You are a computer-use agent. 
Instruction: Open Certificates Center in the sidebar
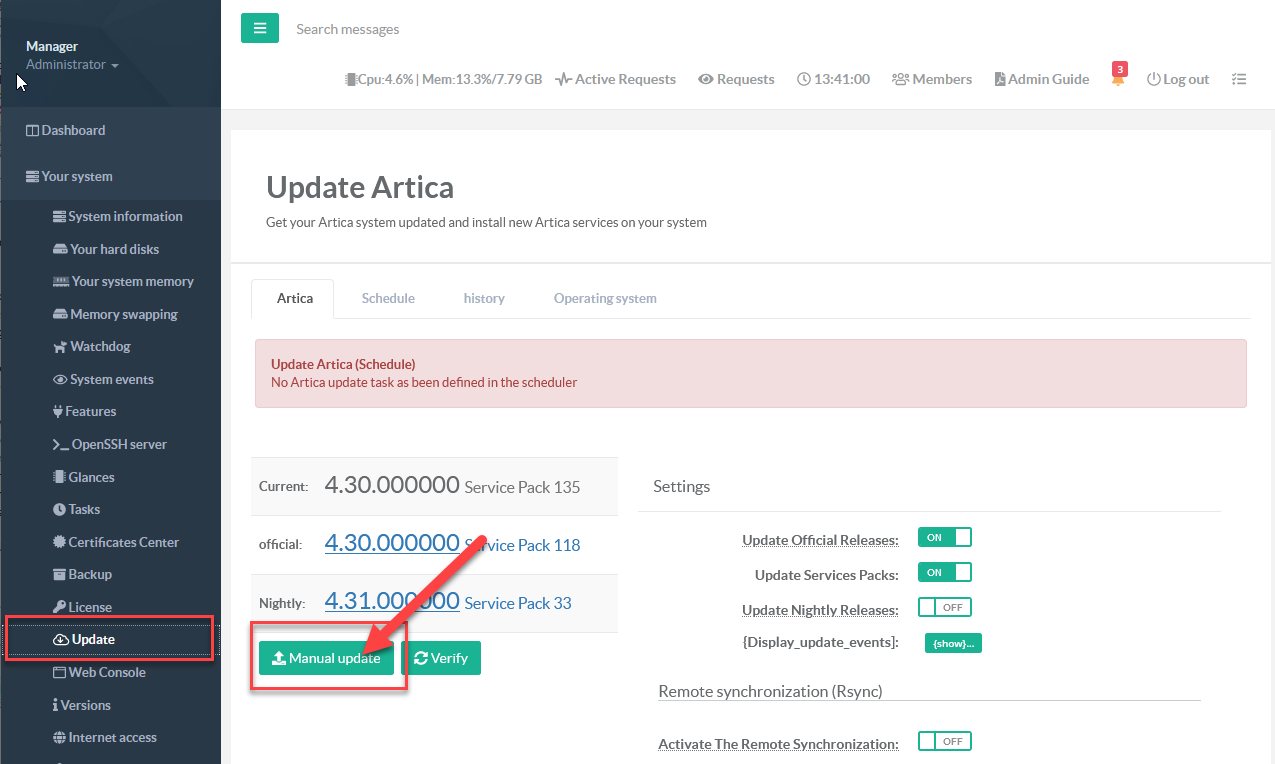click(x=123, y=542)
